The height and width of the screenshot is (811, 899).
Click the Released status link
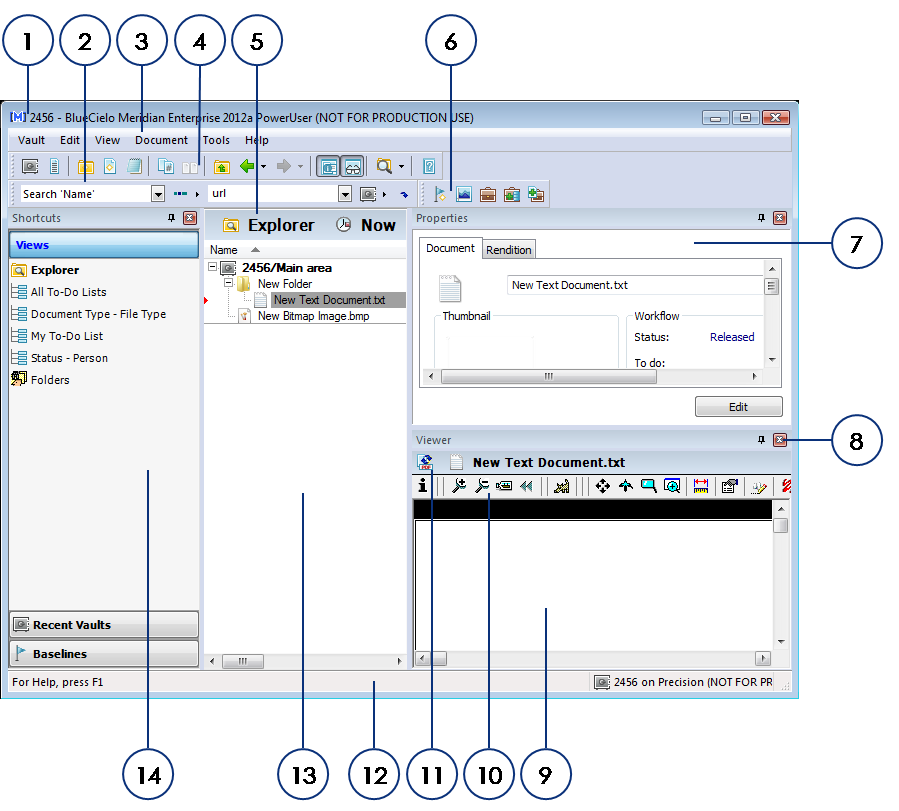click(x=732, y=337)
